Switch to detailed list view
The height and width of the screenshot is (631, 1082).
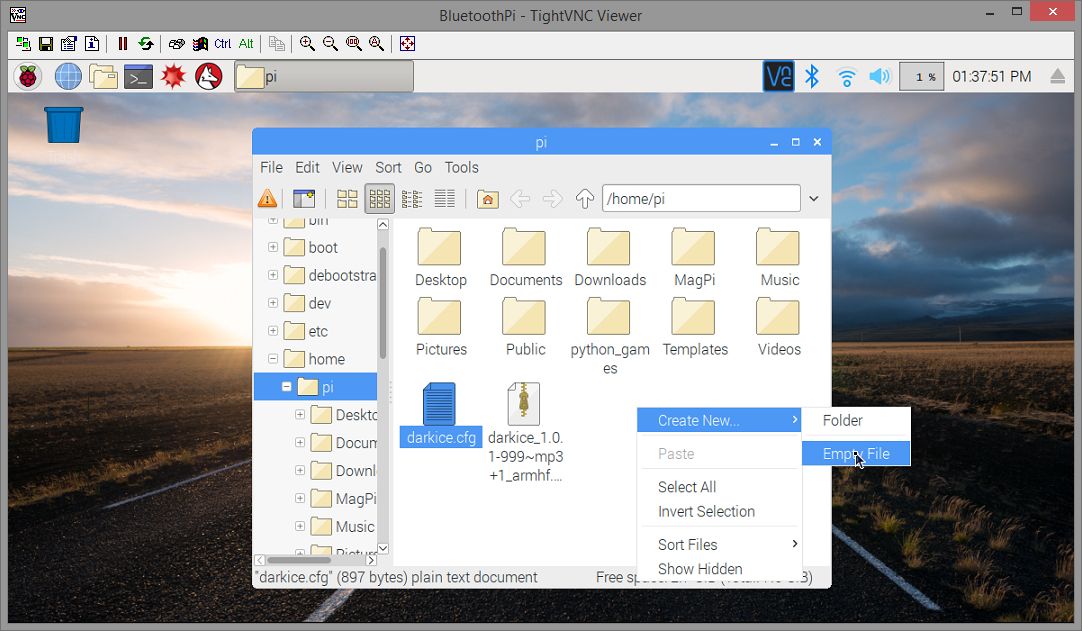click(444, 199)
